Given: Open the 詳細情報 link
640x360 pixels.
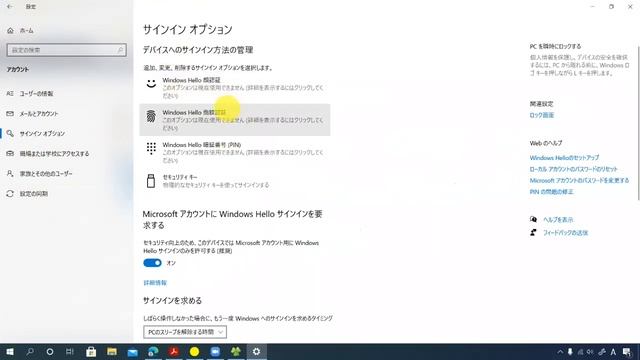Looking at the screenshot, I should pyautogui.click(x=155, y=282).
